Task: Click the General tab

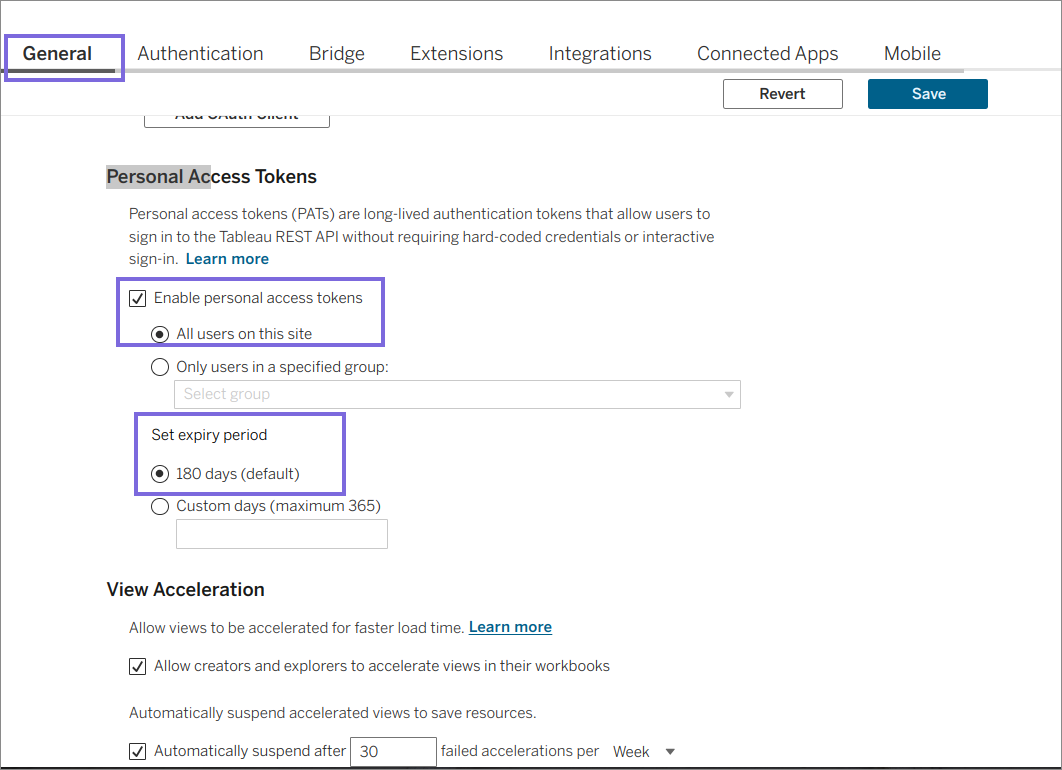Action: [58, 54]
